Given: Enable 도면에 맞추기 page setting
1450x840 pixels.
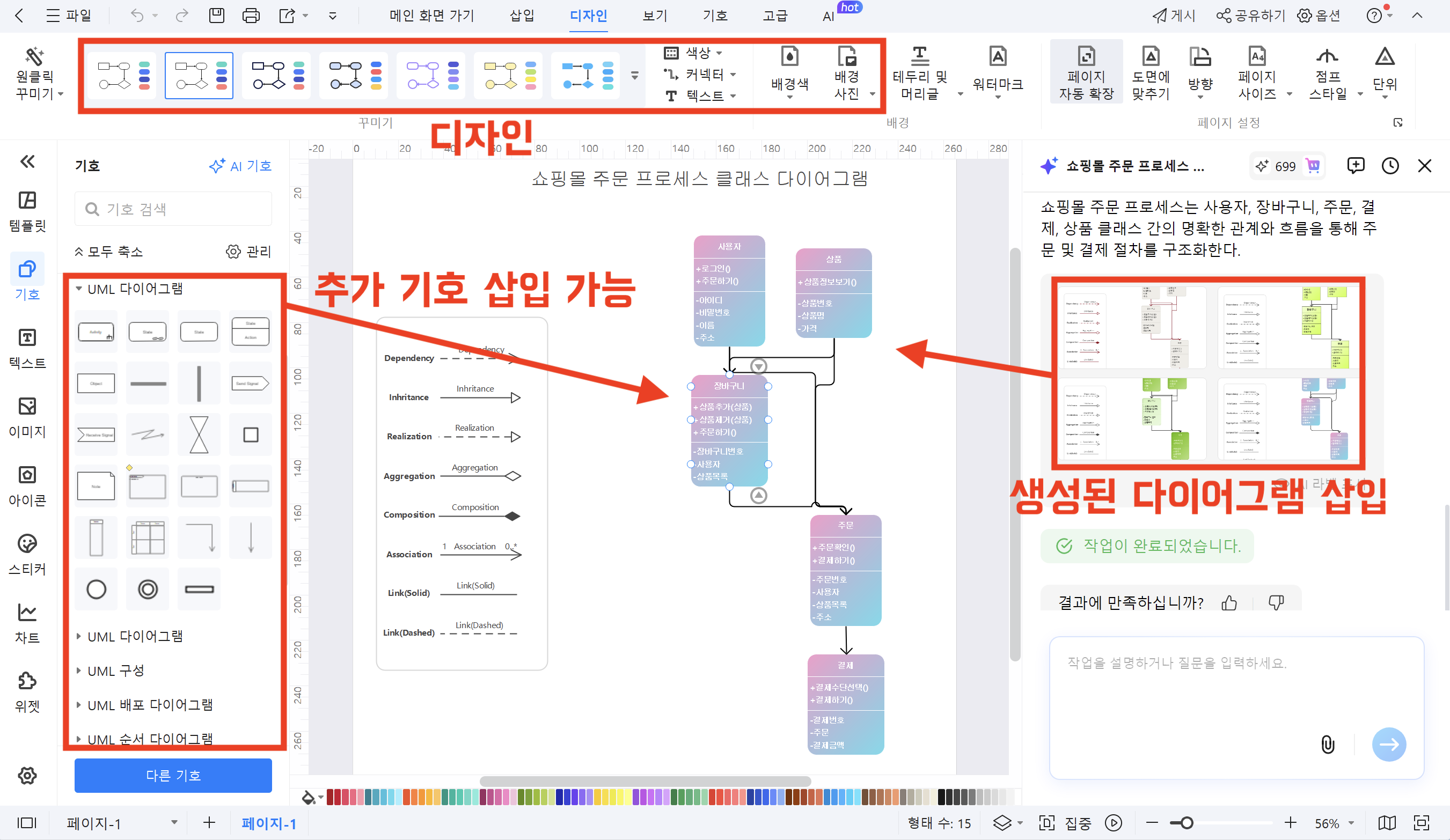Looking at the screenshot, I should 1149,71.
